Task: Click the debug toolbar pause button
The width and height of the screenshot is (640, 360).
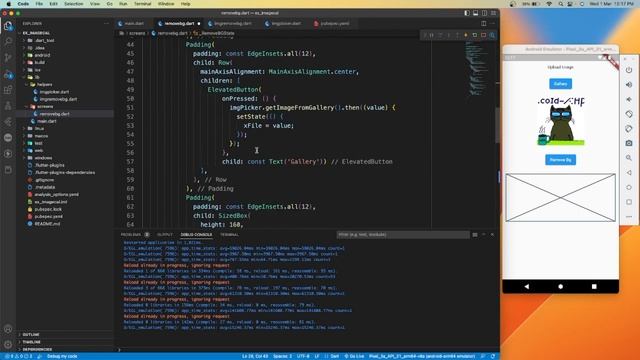Action: 431,36
